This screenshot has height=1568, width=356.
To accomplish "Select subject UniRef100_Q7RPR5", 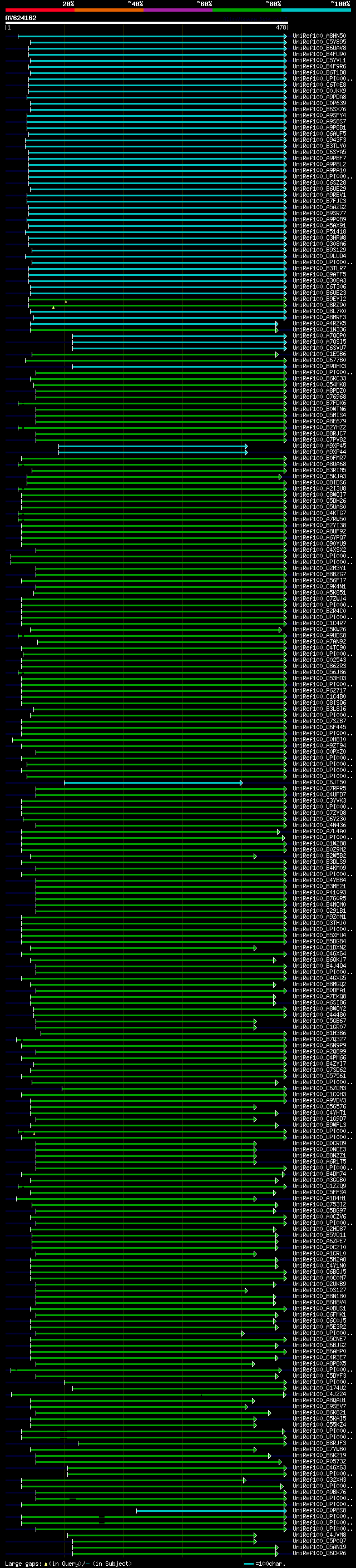I will (319, 789).
